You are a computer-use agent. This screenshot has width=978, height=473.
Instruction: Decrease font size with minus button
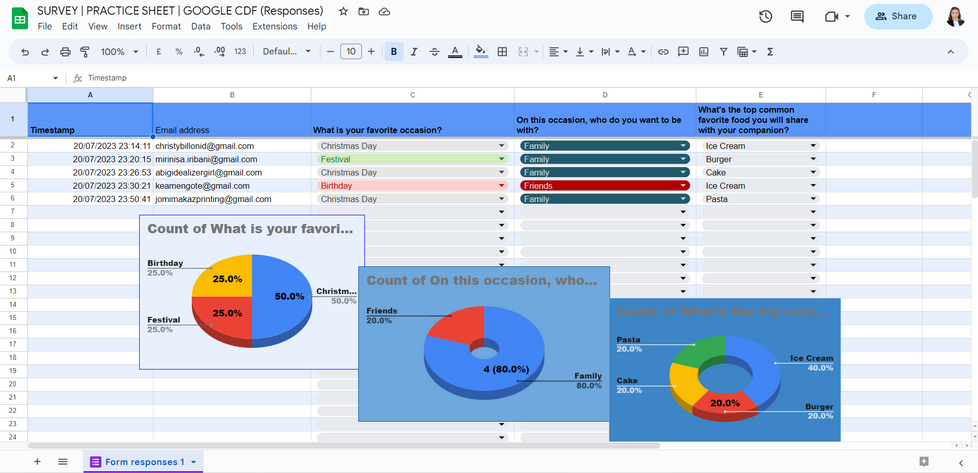(x=331, y=52)
